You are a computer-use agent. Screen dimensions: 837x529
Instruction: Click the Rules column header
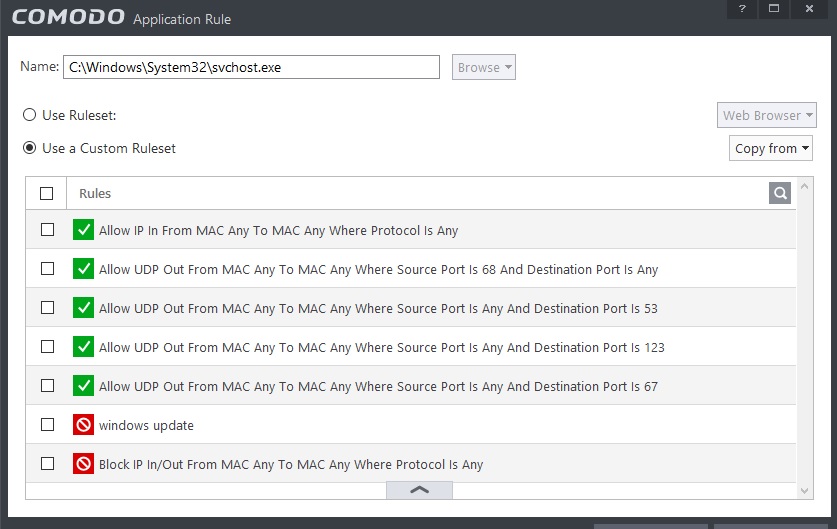pyautogui.click(x=95, y=193)
